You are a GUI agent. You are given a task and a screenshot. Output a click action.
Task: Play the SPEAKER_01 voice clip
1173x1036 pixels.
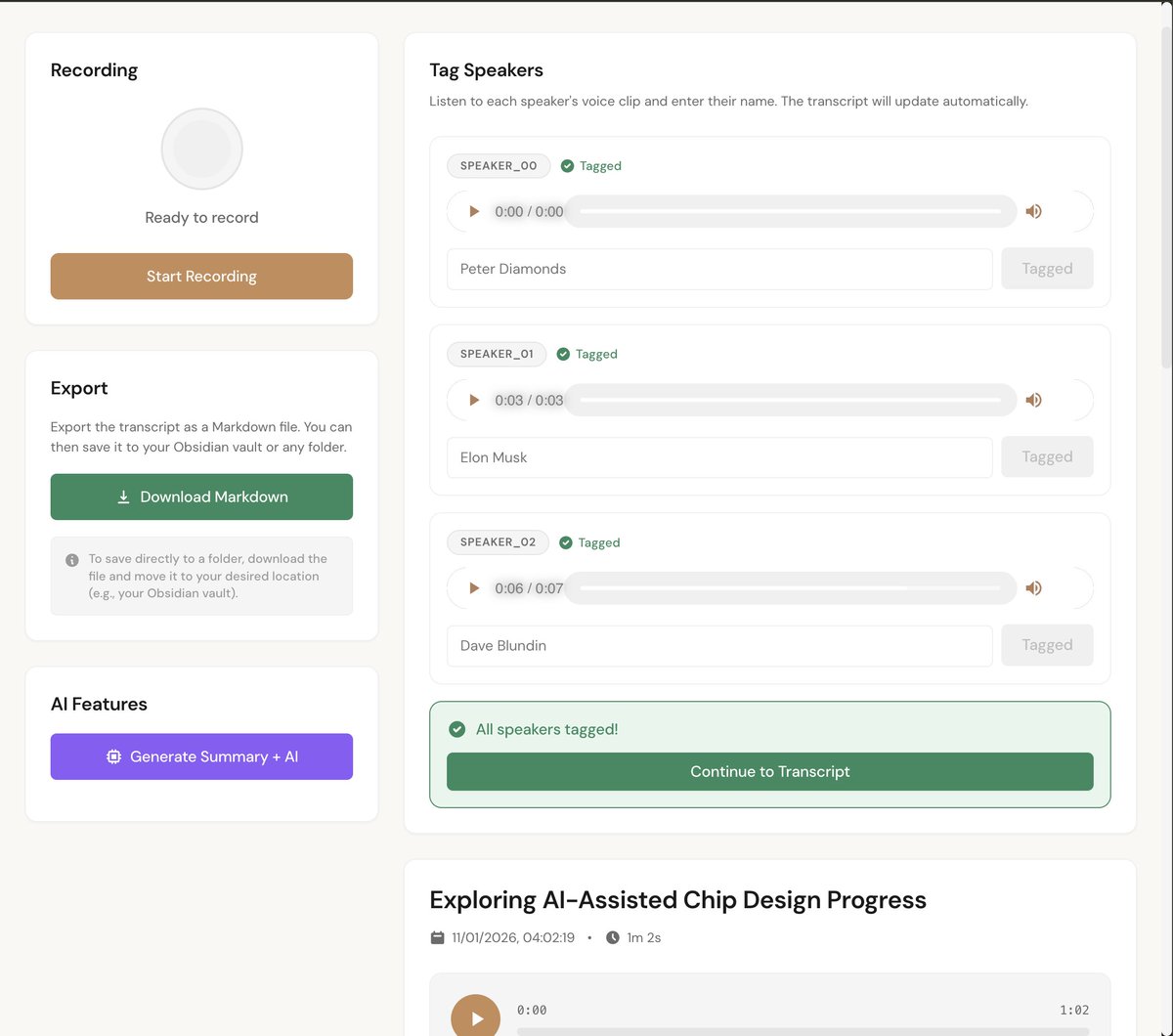[x=474, y=400]
